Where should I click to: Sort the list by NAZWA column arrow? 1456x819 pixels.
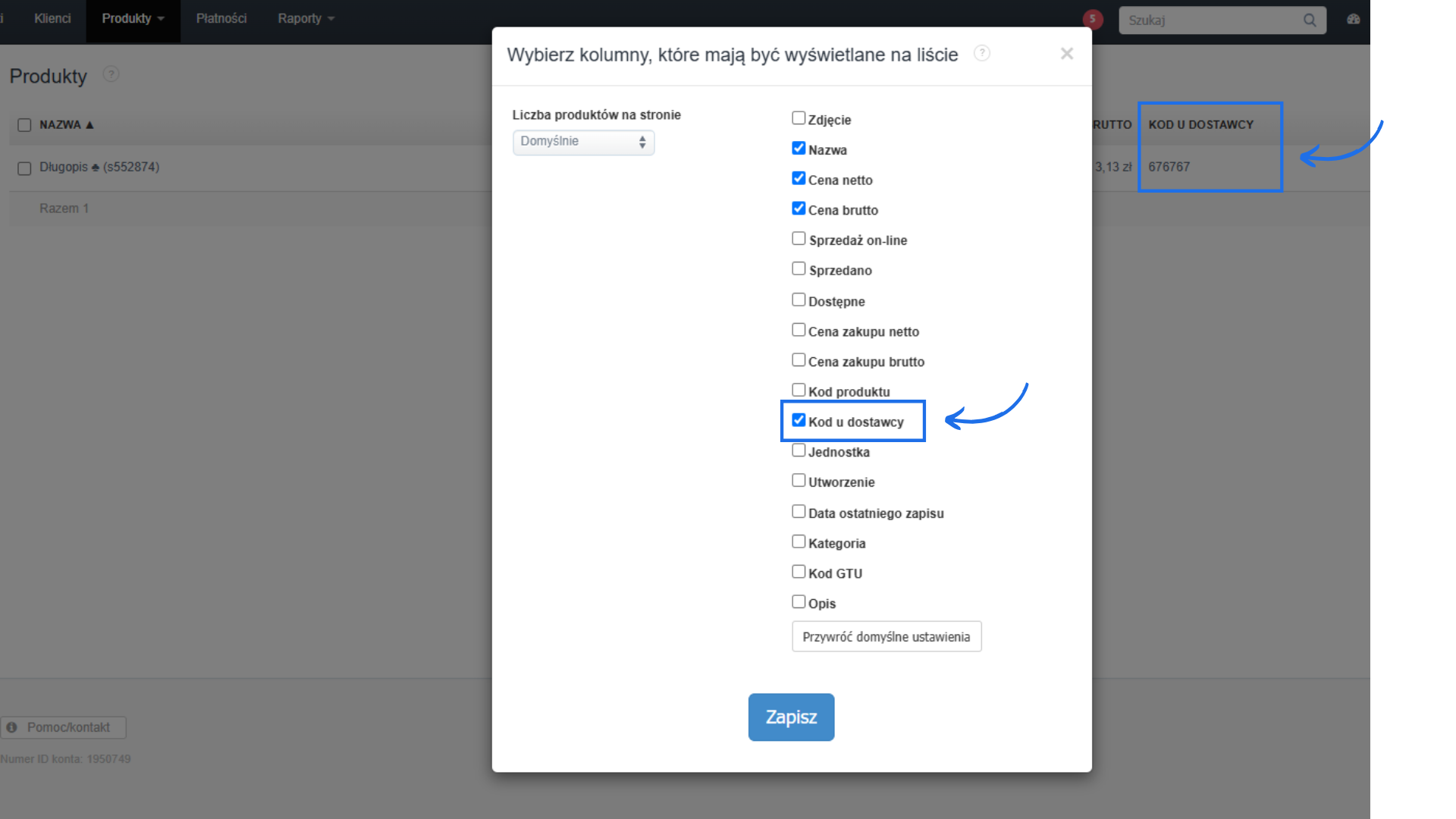[89, 125]
